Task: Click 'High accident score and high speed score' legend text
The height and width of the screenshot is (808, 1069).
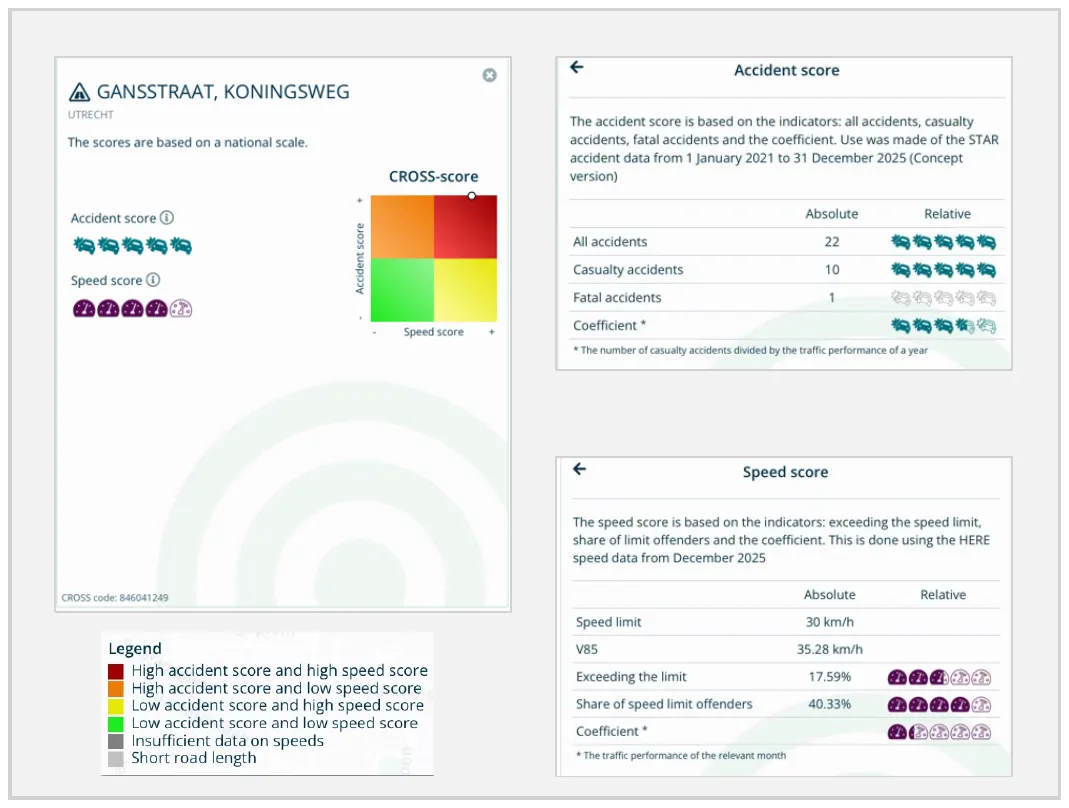Action: click(280, 671)
